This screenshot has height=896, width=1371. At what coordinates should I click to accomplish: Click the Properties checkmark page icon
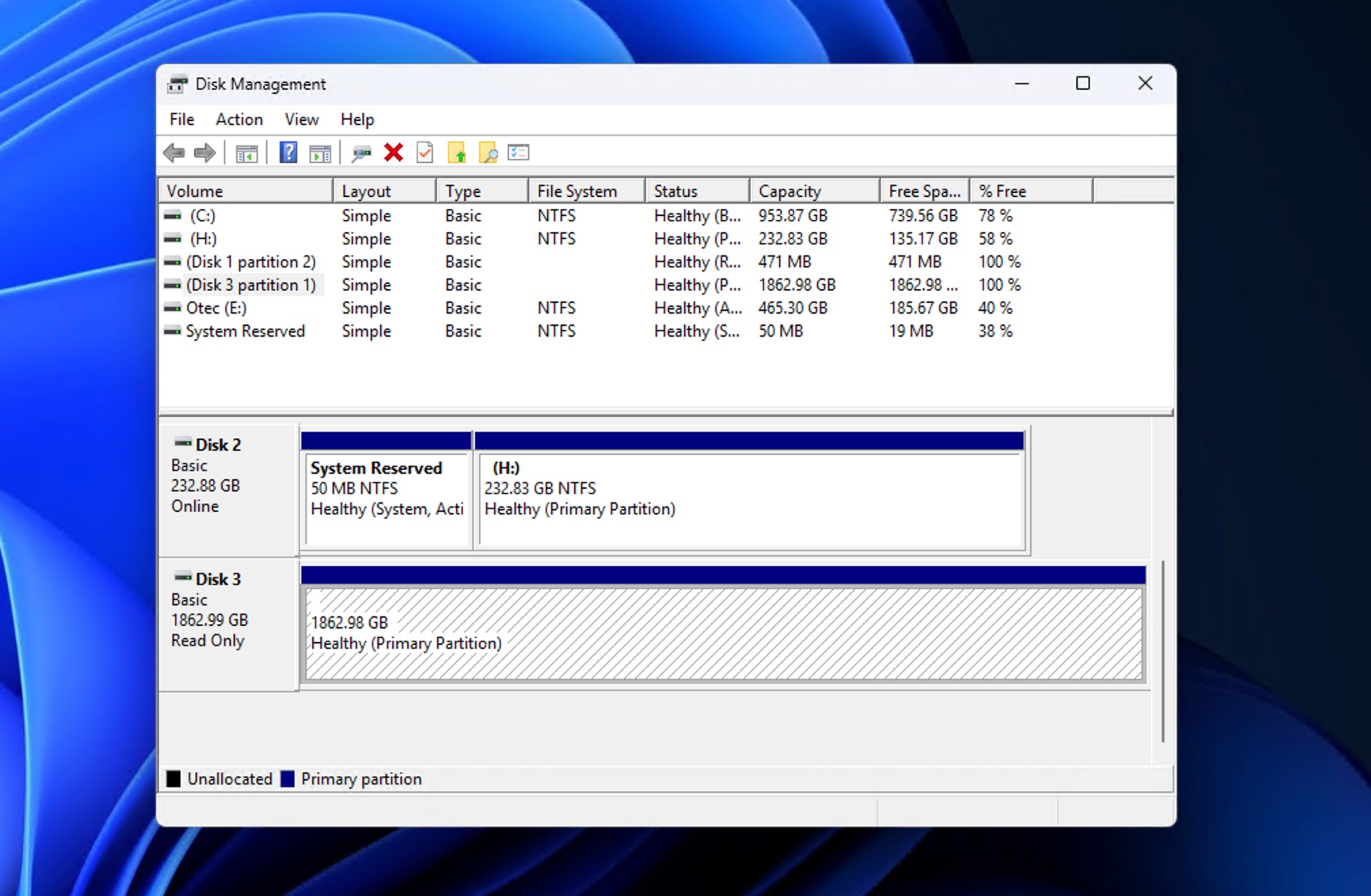point(425,153)
